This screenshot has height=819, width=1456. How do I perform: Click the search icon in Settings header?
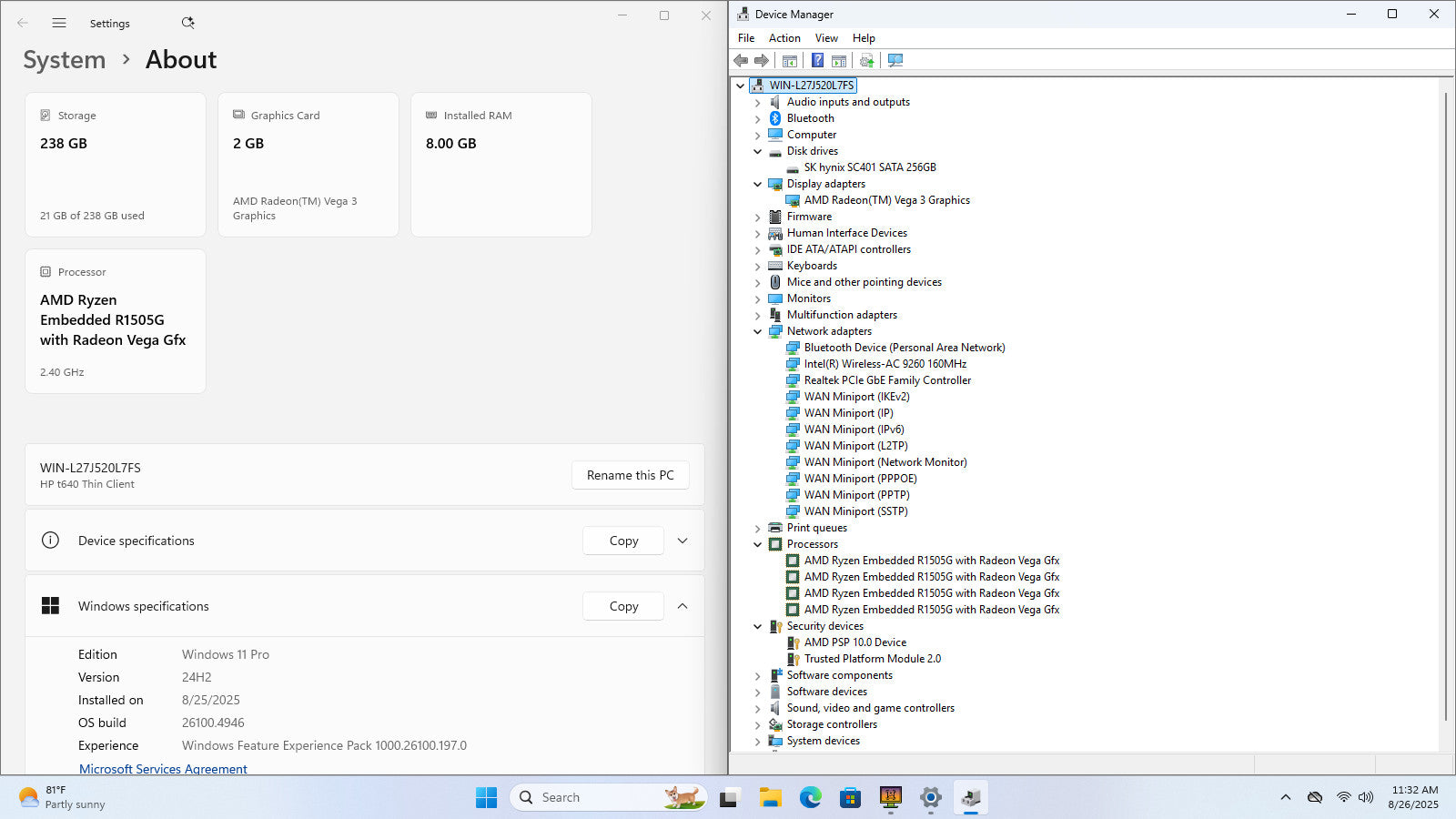coord(187,23)
